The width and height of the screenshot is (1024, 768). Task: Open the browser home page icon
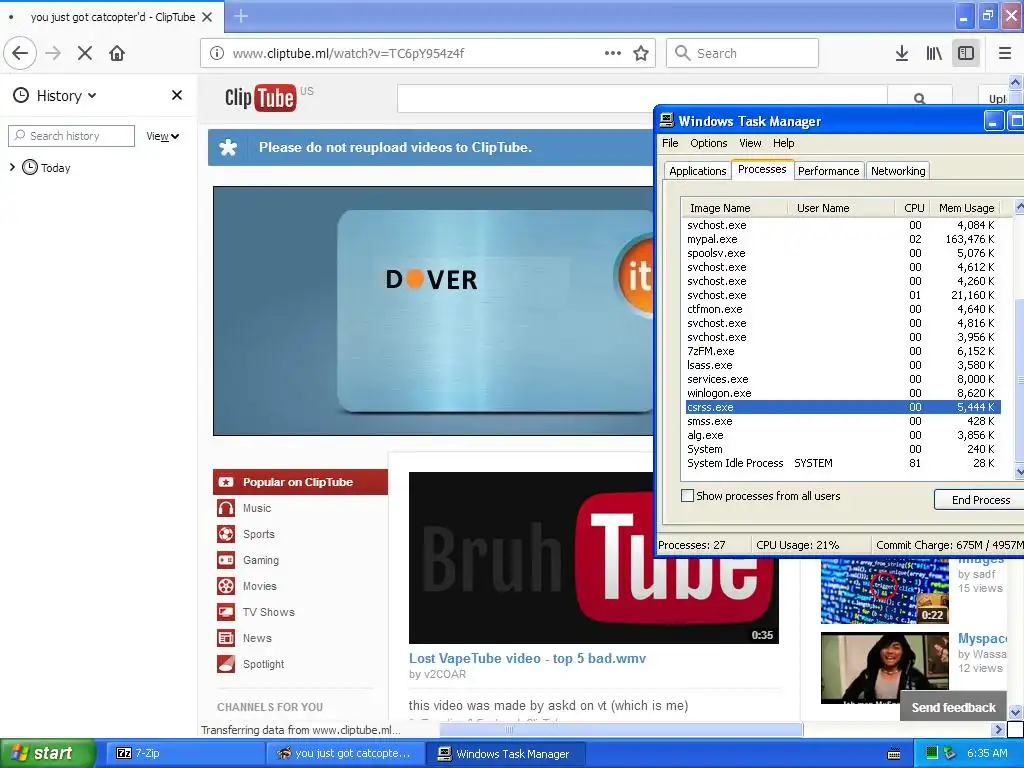(117, 53)
